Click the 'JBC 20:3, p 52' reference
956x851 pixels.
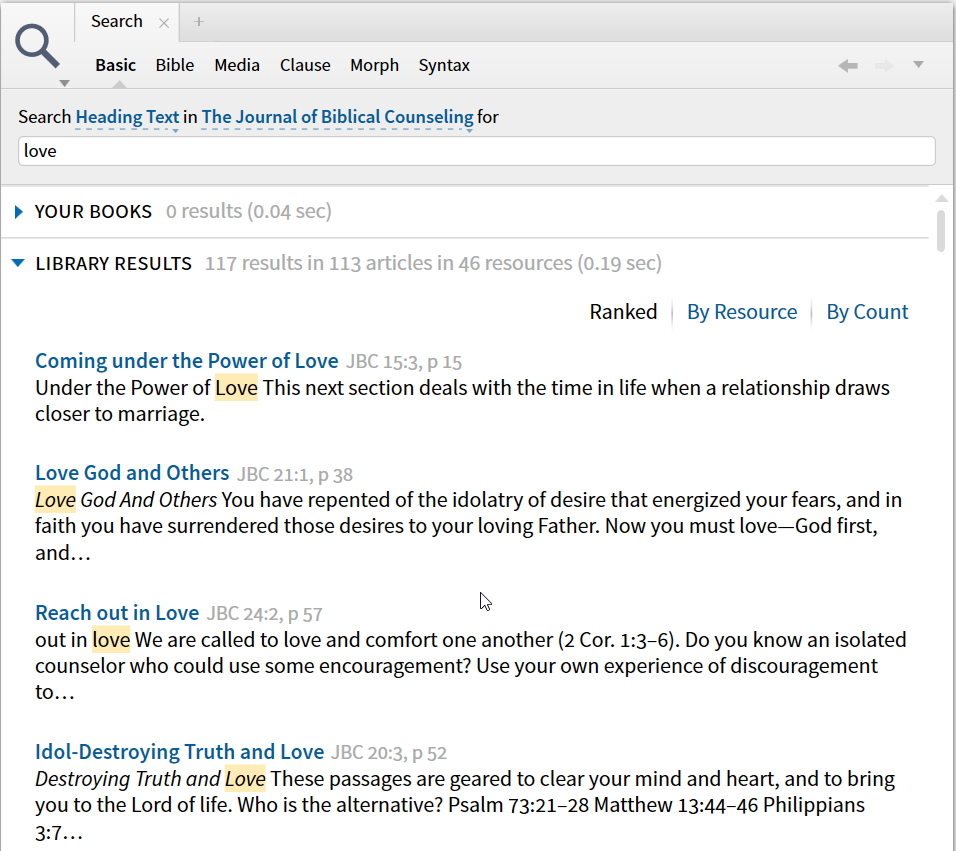point(389,753)
